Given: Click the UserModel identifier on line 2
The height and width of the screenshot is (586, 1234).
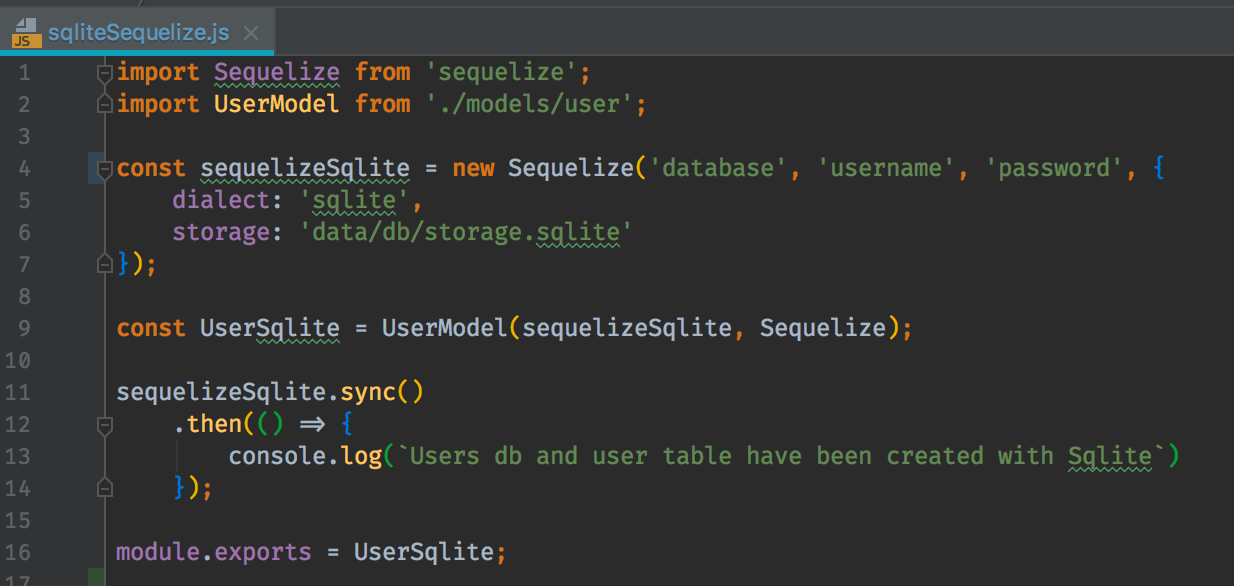Looking at the screenshot, I should tap(276, 104).
